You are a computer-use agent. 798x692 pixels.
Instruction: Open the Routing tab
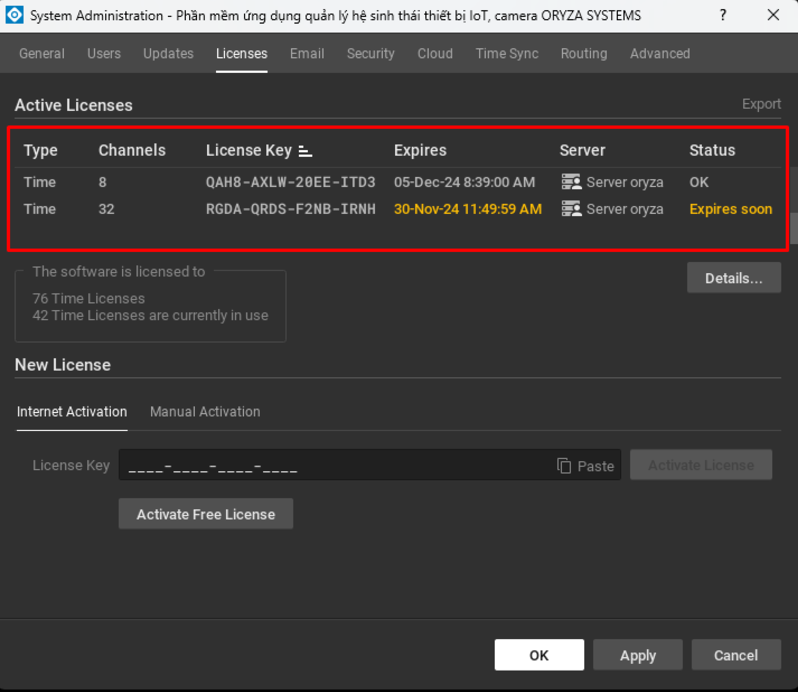pyautogui.click(x=584, y=53)
